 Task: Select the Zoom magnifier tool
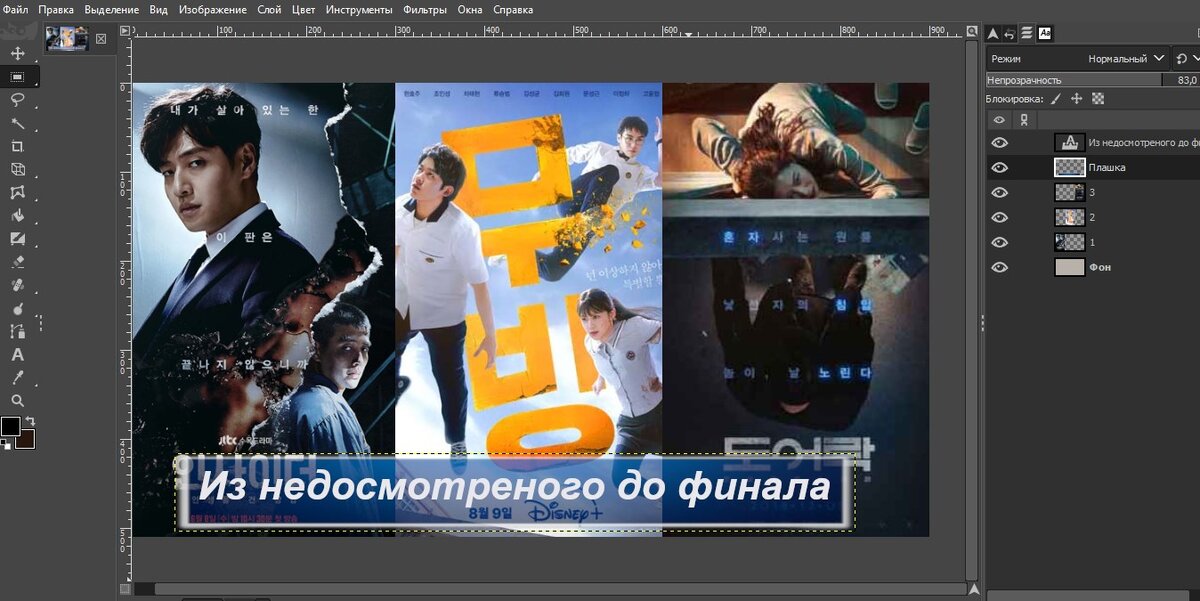pyautogui.click(x=17, y=400)
